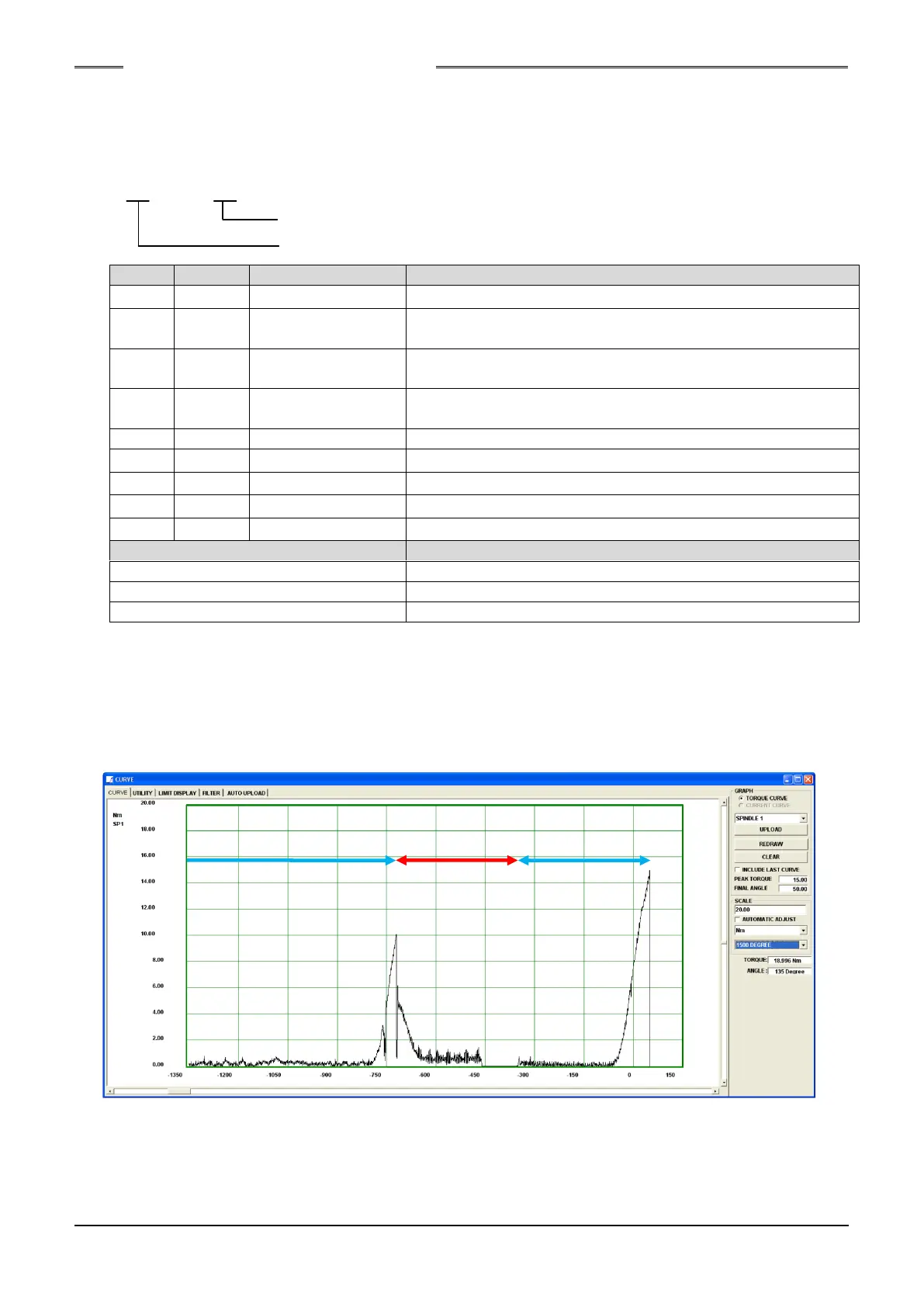
Task: Click the UPLOAD button
Action: click(770, 830)
